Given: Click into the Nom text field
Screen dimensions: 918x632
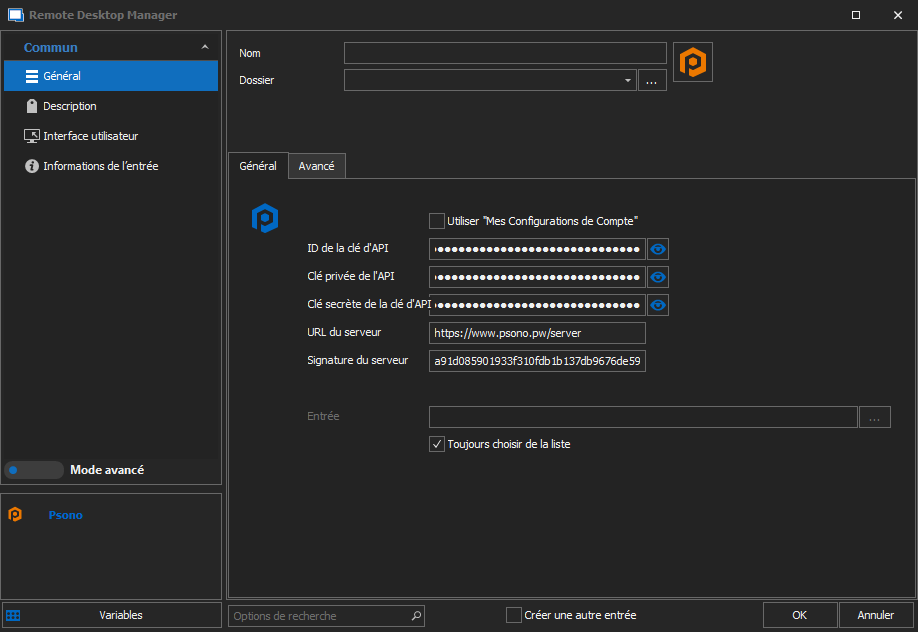Looking at the screenshot, I should coord(505,53).
